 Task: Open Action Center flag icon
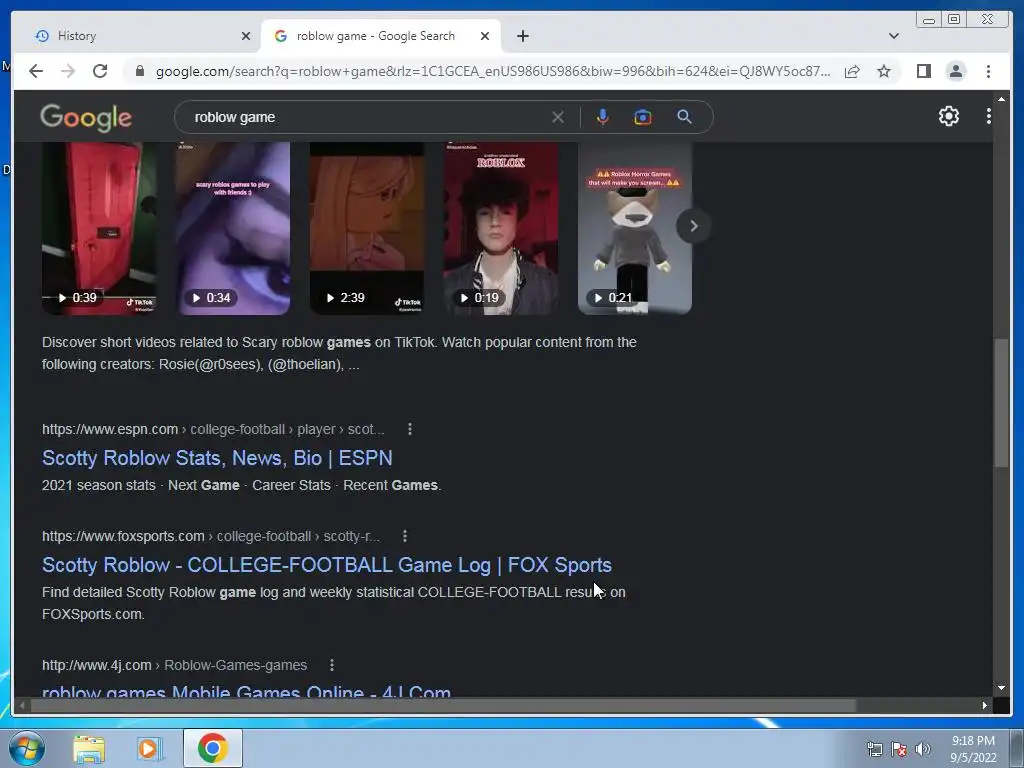click(899, 749)
